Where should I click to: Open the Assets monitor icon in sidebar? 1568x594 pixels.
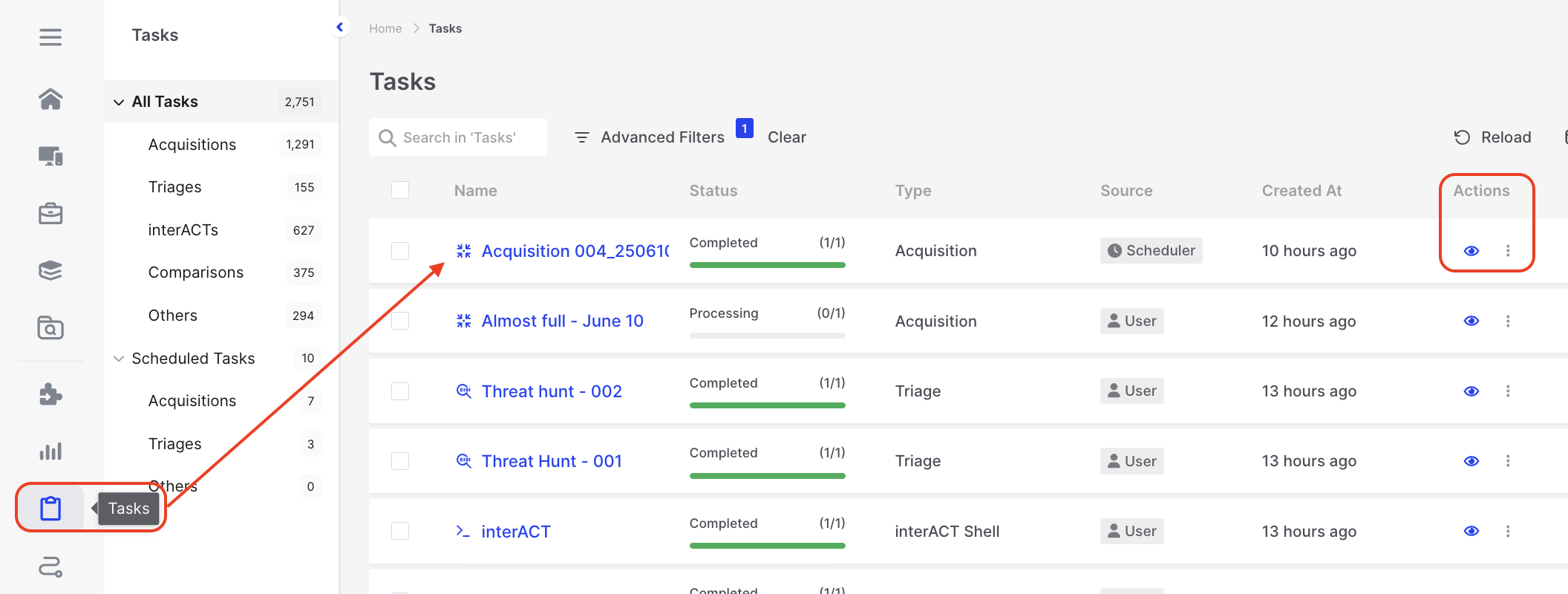[50, 156]
